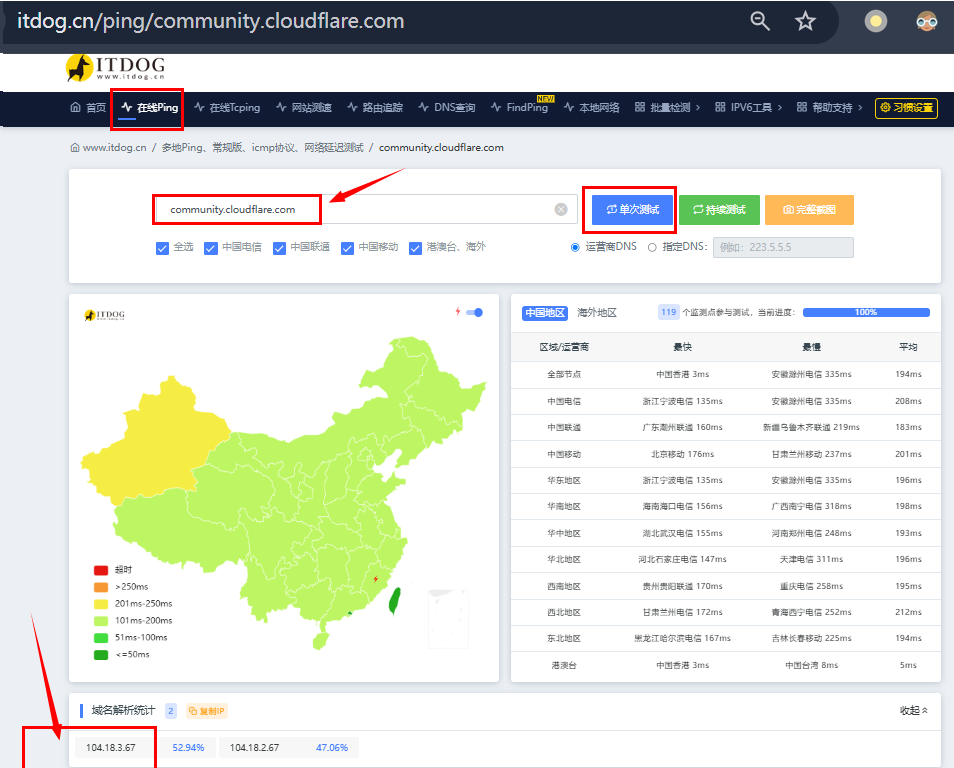Expand the 批量检测 menu
This screenshot has height=768, width=954.
(667, 108)
